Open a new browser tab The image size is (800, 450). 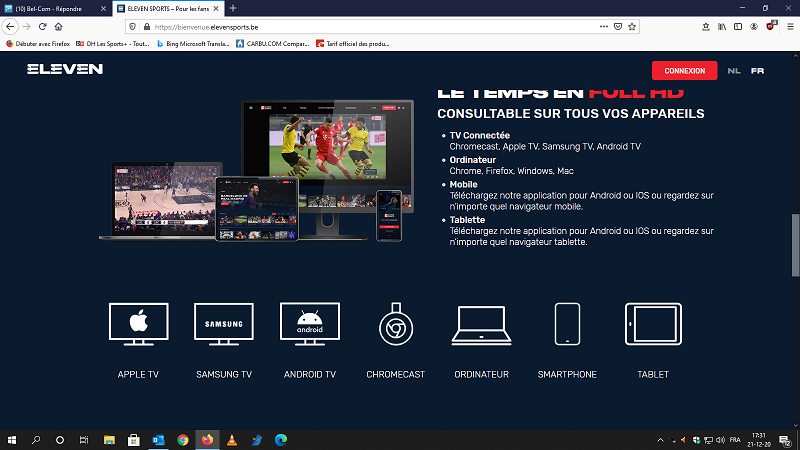(233, 8)
